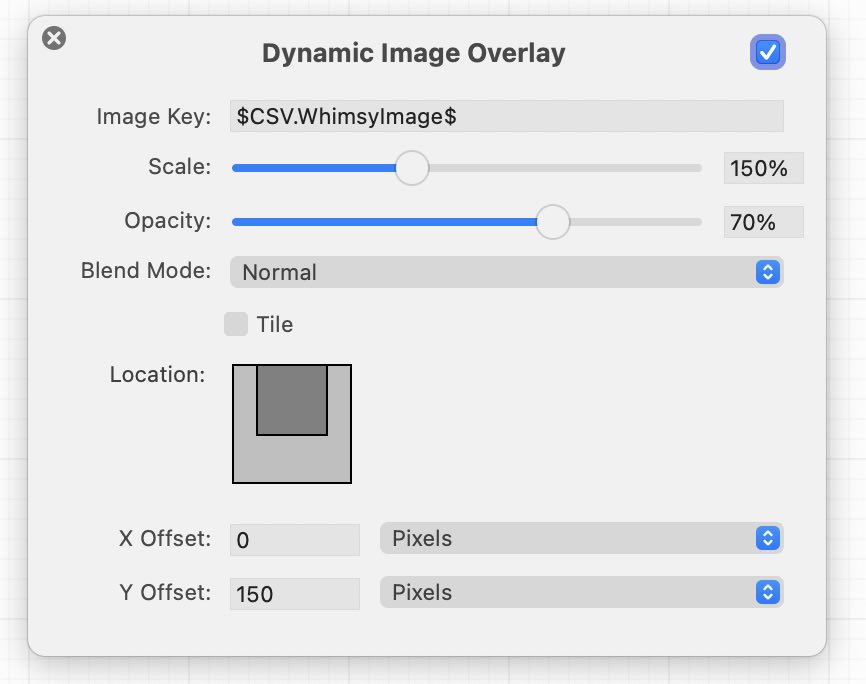This screenshot has height=684, width=866.
Task: Open the X Offset Pixels units dropdown
Action: point(580,538)
